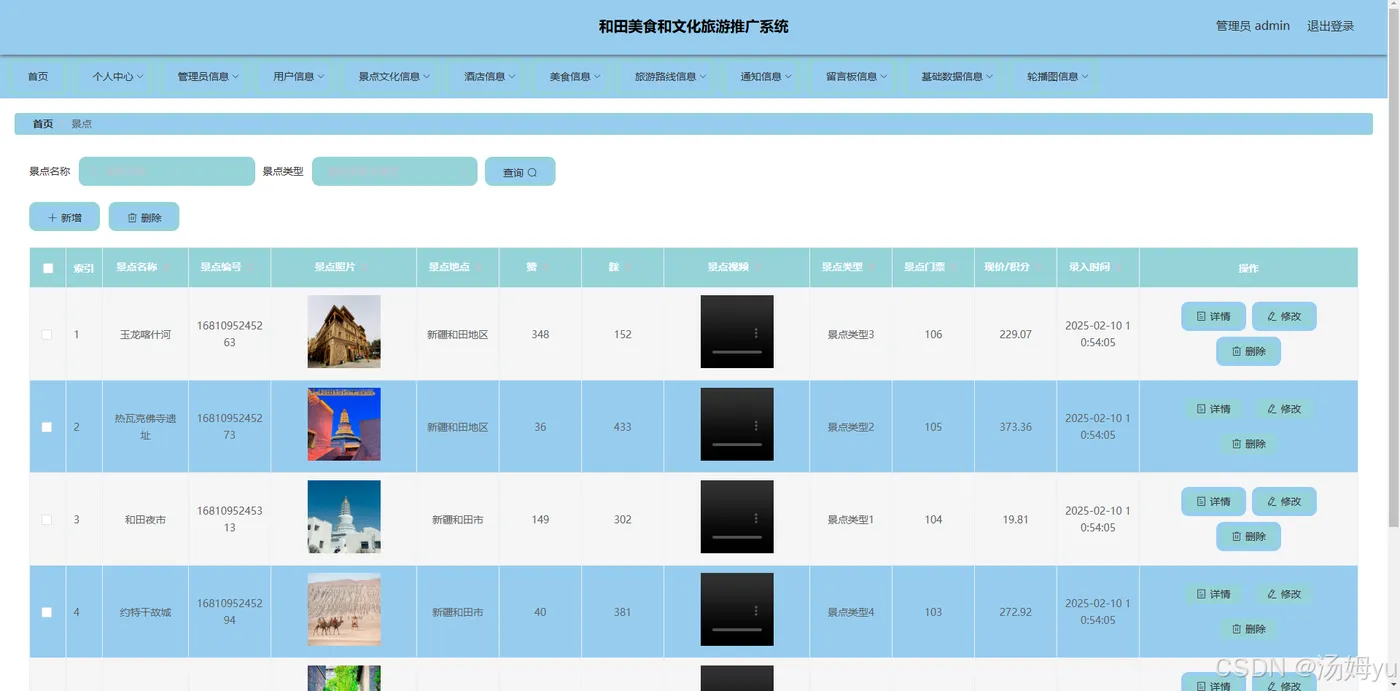Sort table by 现价/积分 column
This screenshot has height=691, width=1400.
tap(1015, 267)
